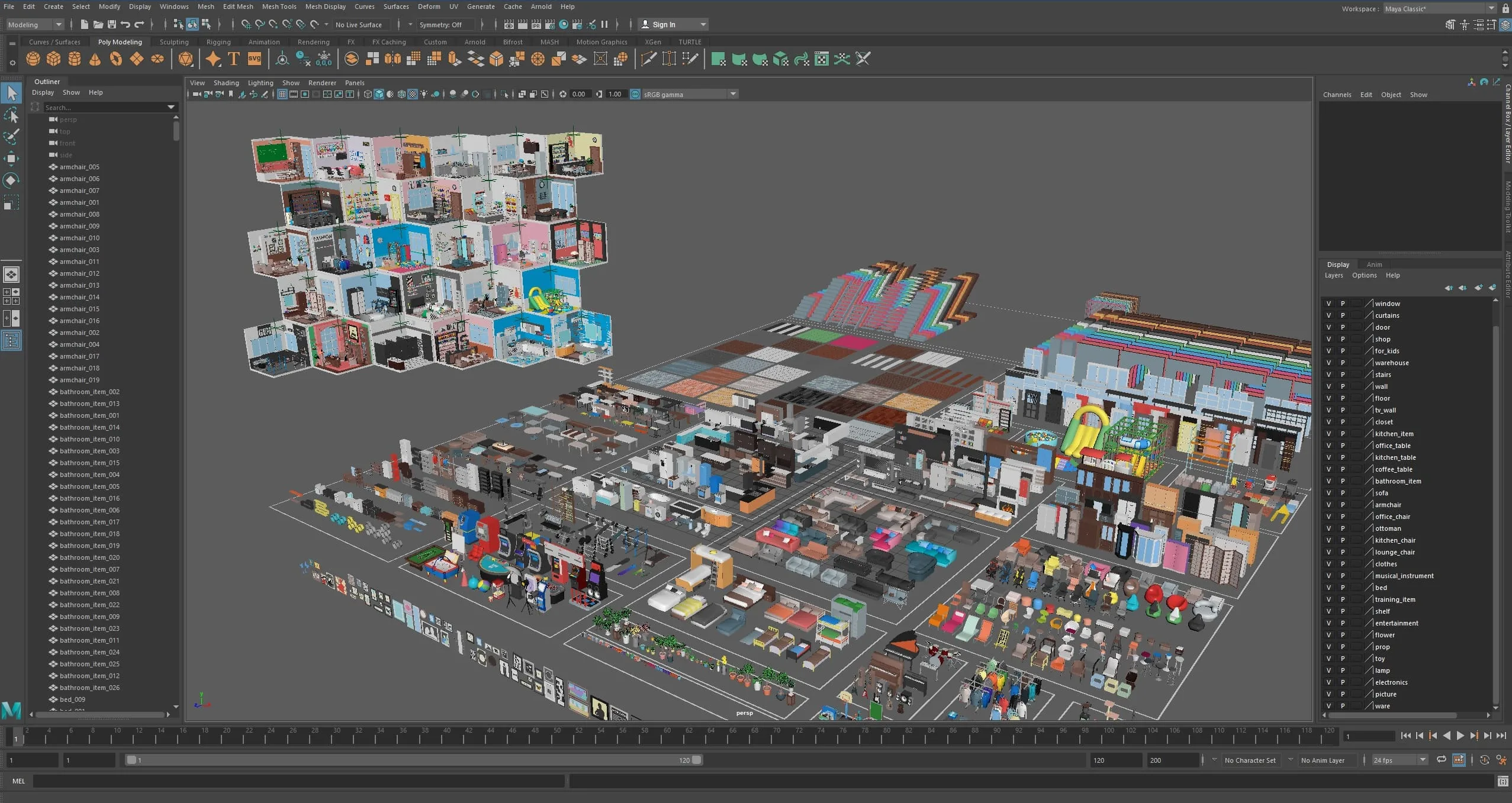Switch to the Anim layer editor tab
This screenshot has width=1512, height=803.
pyautogui.click(x=1374, y=265)
